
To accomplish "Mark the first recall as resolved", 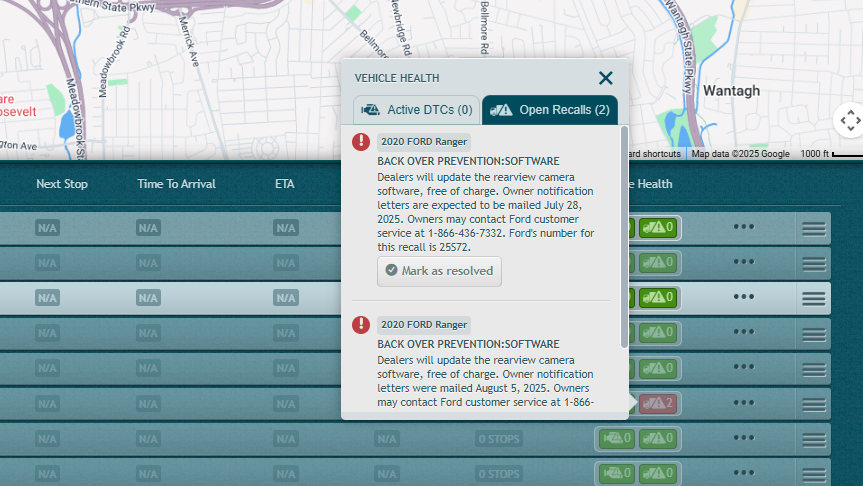I will pos(439,271).
